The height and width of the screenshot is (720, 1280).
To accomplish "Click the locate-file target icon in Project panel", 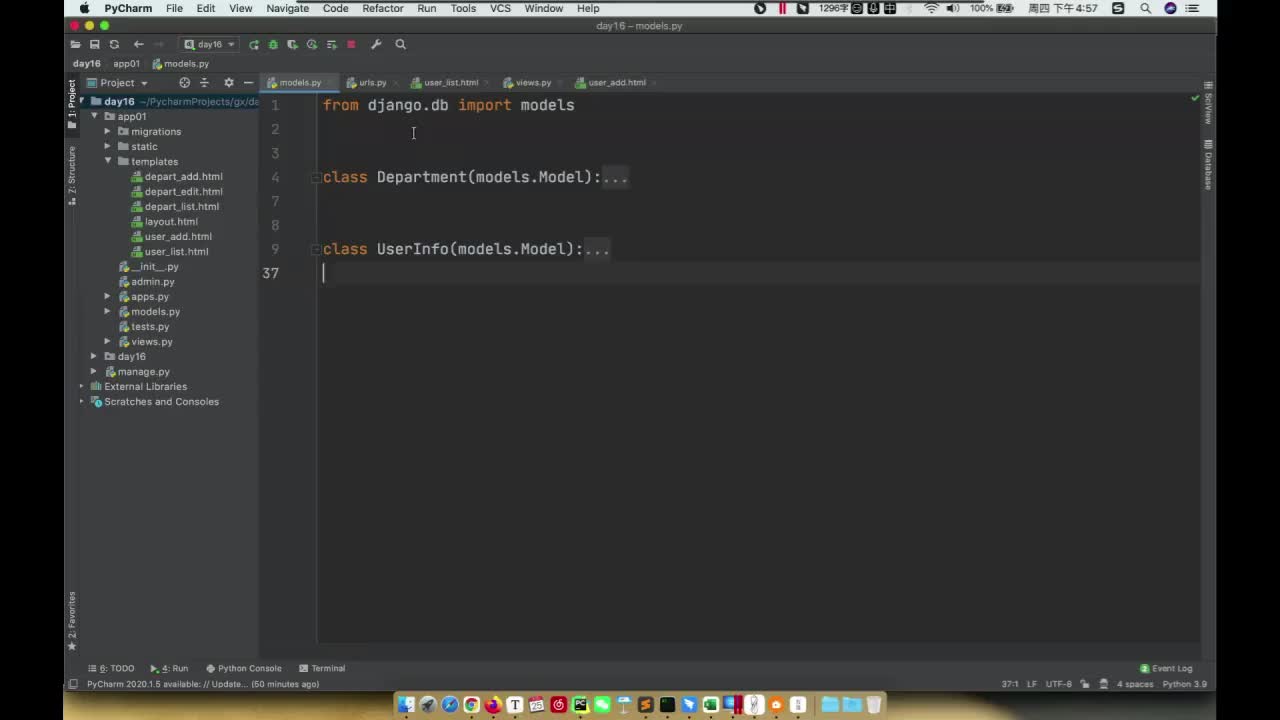I will point(184,83).
